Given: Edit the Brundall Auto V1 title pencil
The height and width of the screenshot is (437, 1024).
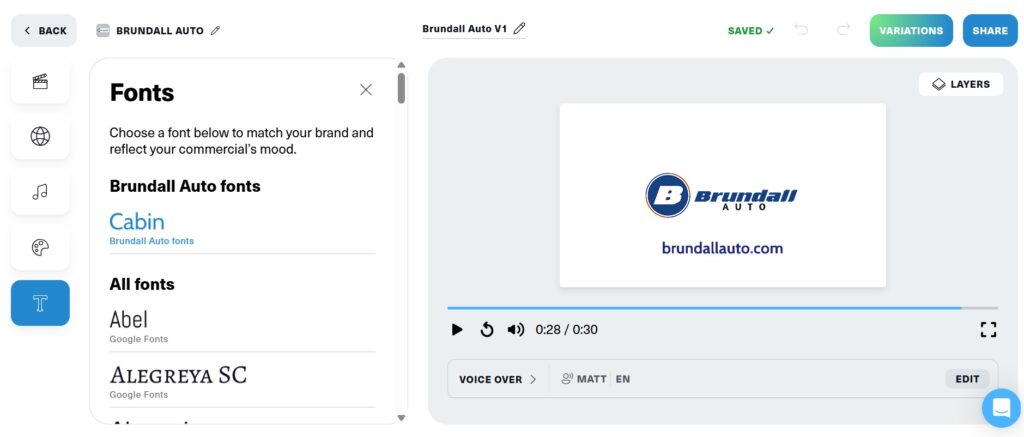Looking at the screenshot, I should click(x=519, y=29).
